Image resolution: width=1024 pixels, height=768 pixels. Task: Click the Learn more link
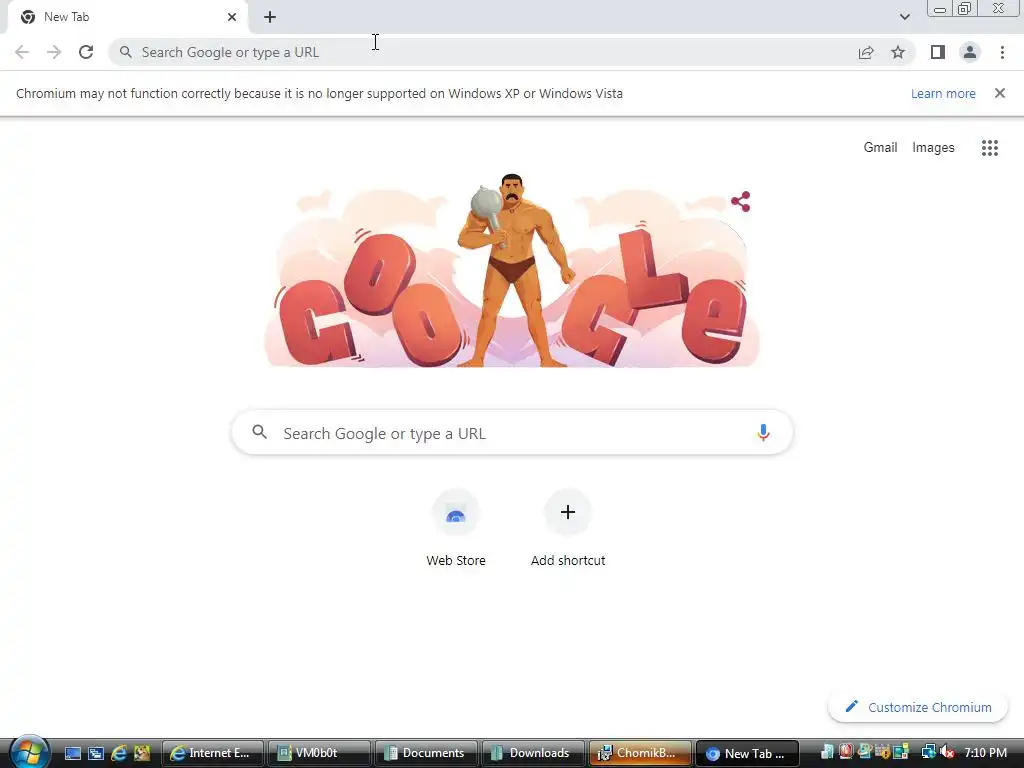[x=943, y=93]
